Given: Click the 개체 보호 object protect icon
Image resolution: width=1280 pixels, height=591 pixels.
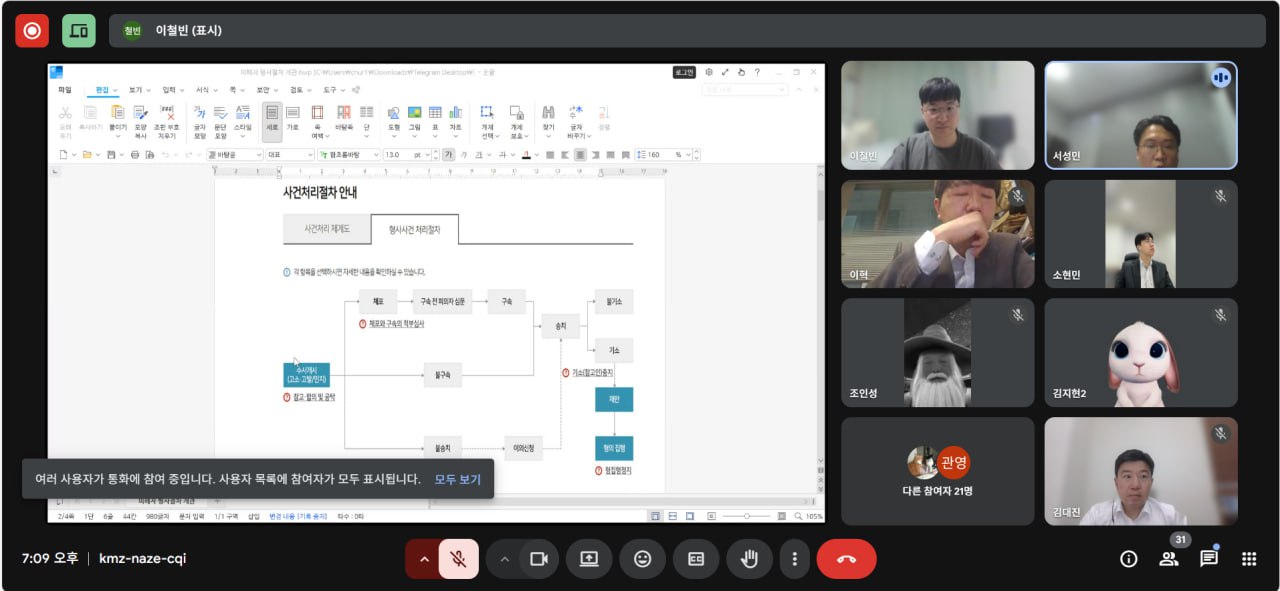Looking at the screenshot, I should (x=517, y=121).
